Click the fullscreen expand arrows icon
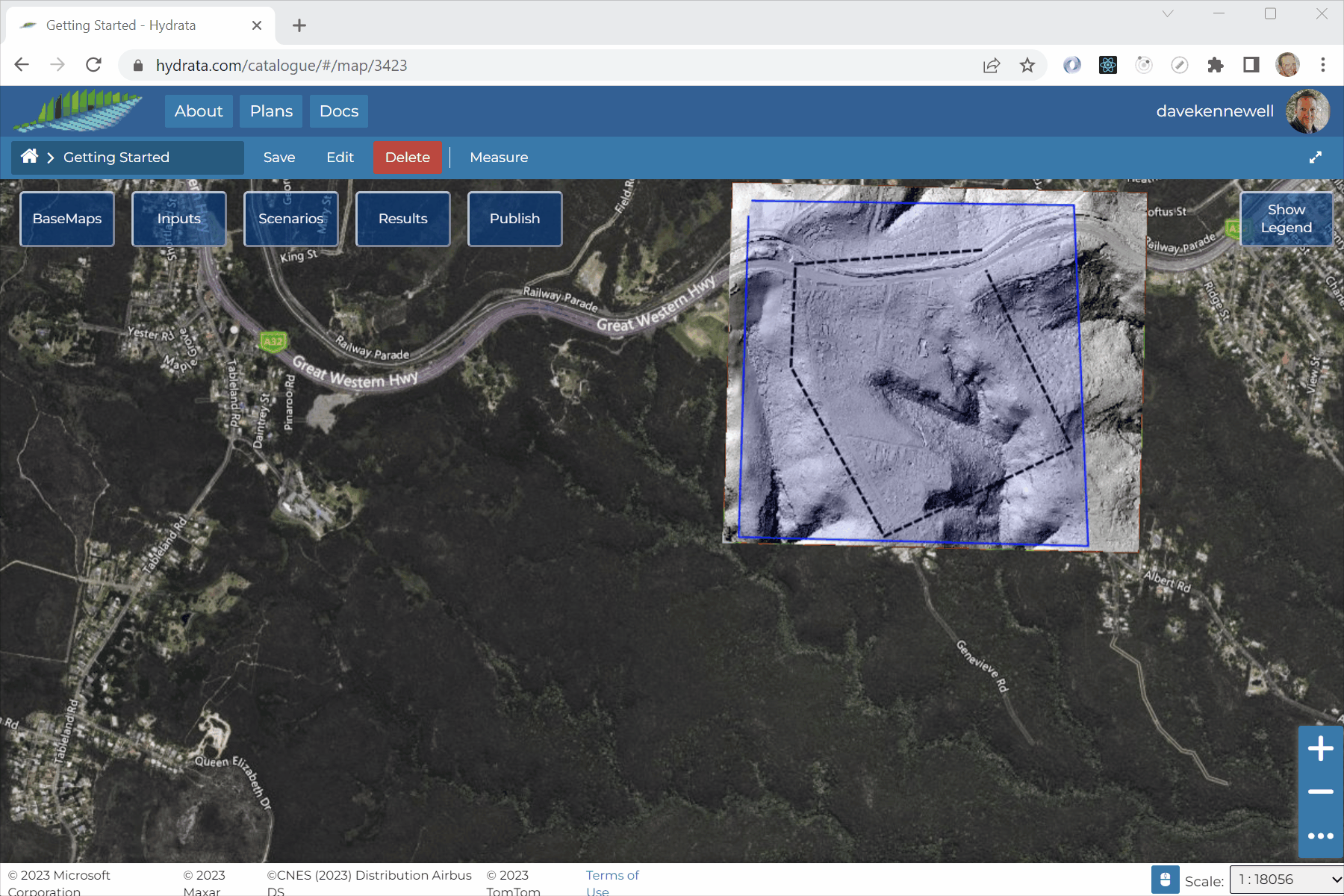 pyautogui.click(x=1315, y=158)
